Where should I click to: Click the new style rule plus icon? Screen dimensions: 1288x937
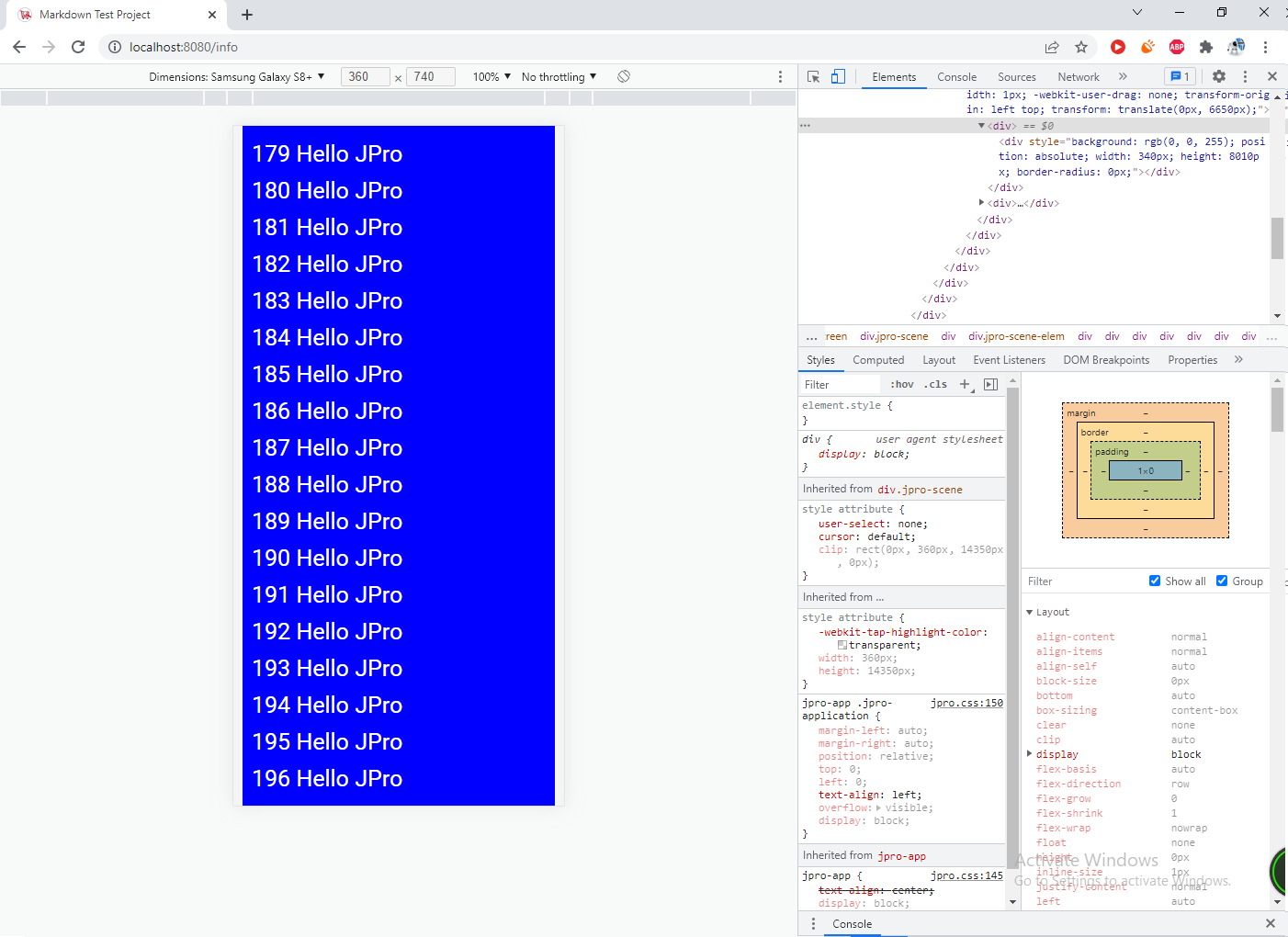coord(964,384)
